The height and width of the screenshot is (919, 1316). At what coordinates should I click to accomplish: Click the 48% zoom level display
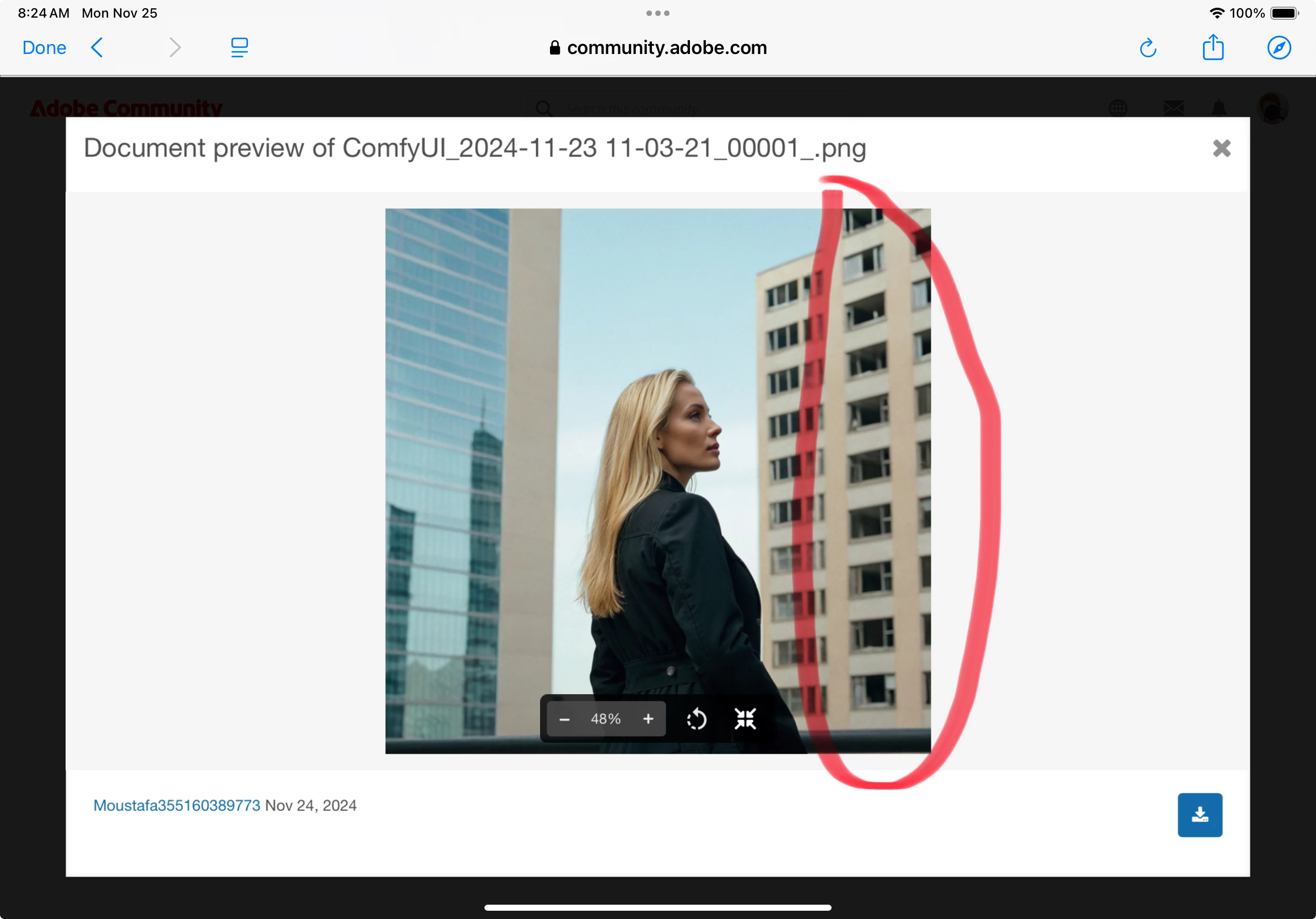606,719
